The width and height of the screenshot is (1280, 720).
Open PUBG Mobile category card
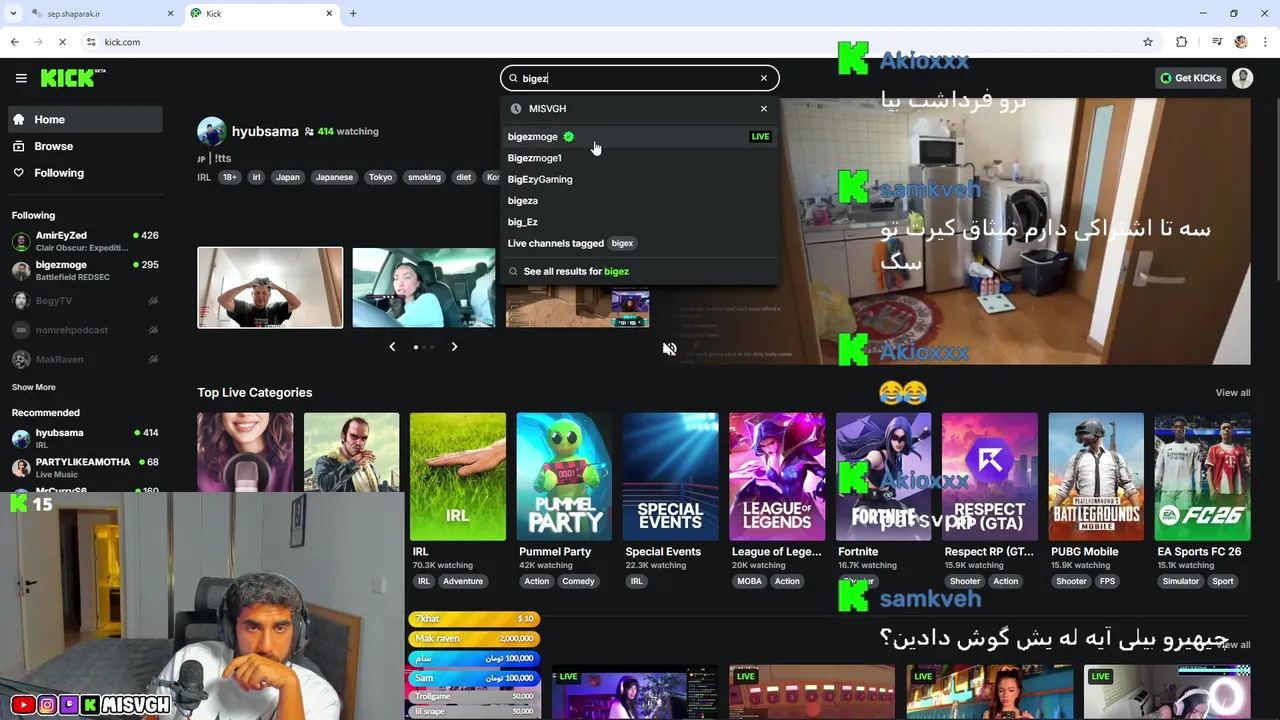click(x=1096, y=476)
